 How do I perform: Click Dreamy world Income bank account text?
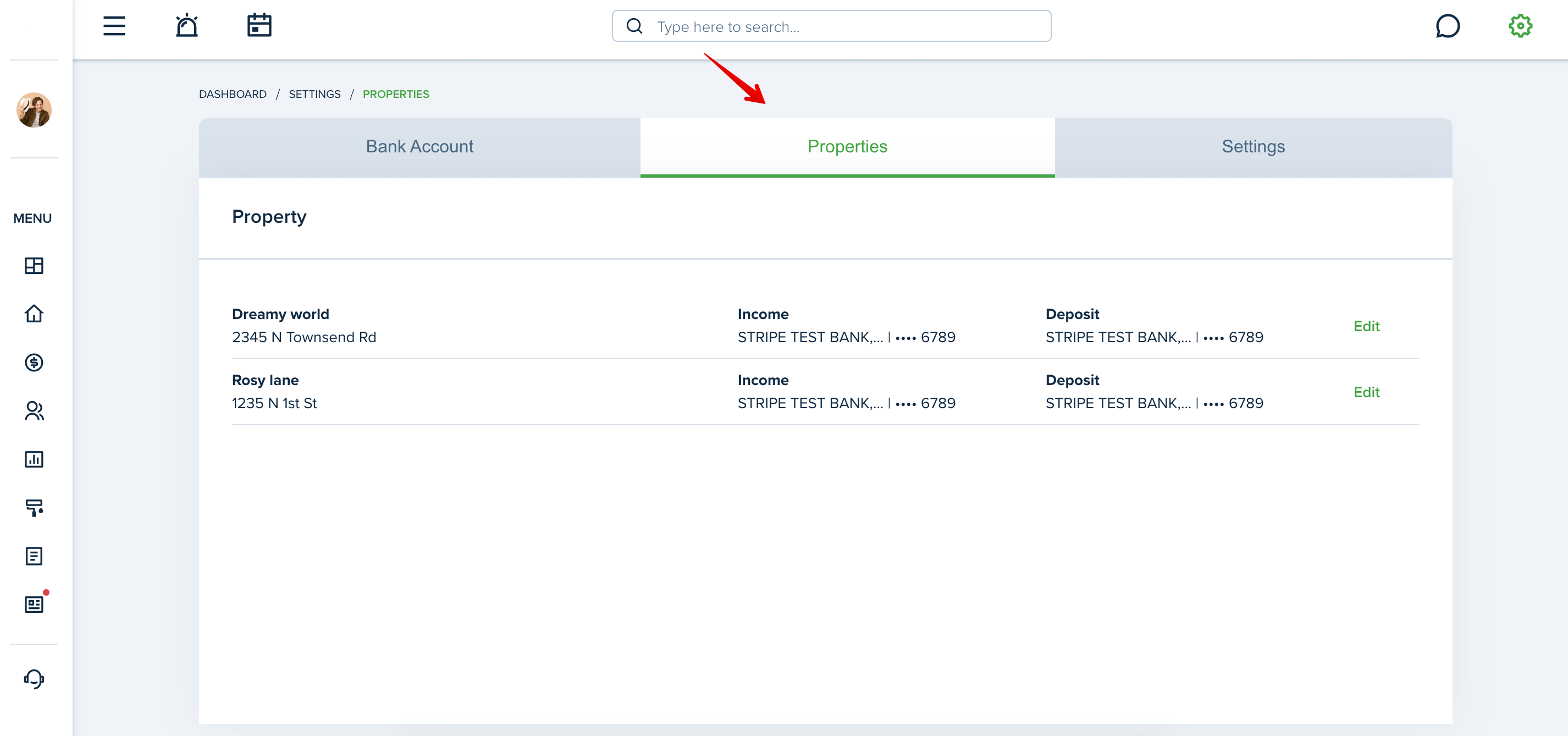846,337
